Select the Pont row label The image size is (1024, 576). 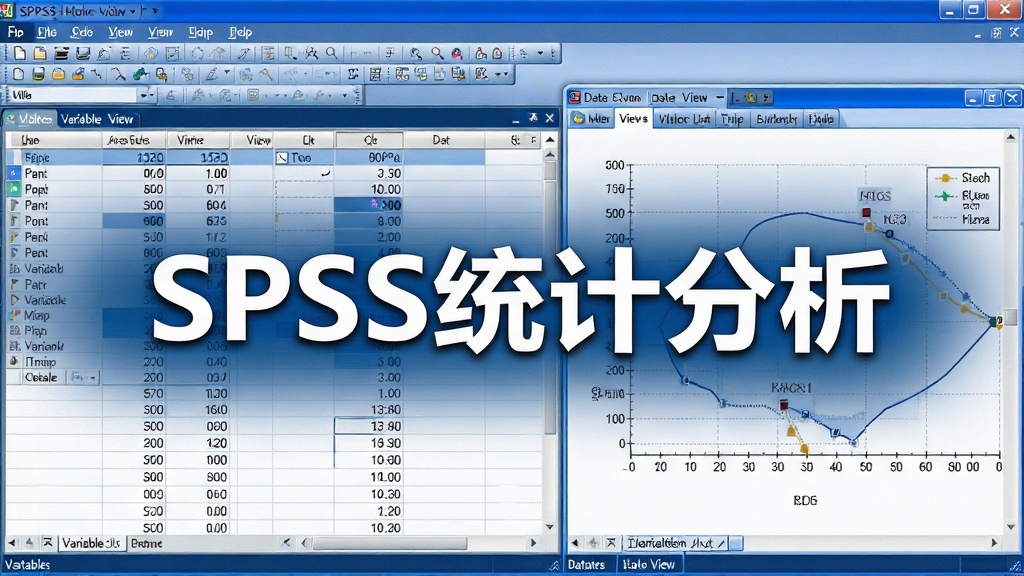click(37, 221)
